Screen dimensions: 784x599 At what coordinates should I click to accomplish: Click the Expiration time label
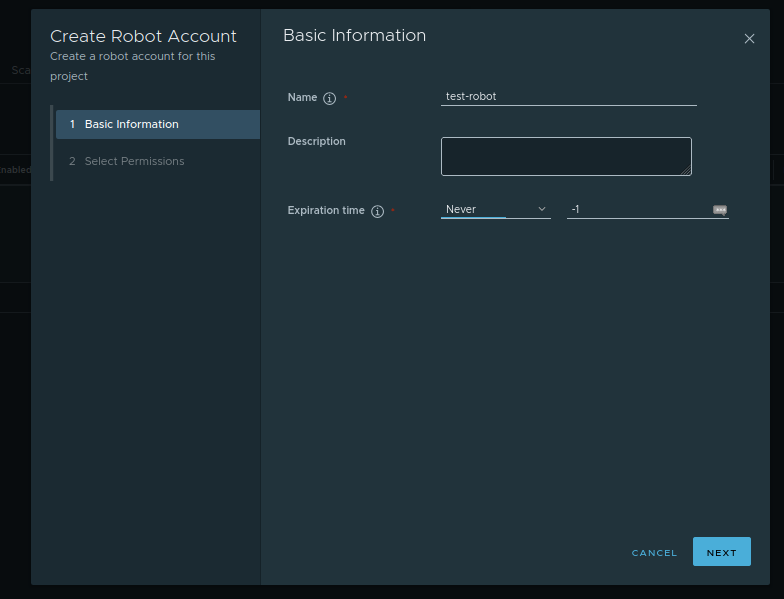point(326,210)
